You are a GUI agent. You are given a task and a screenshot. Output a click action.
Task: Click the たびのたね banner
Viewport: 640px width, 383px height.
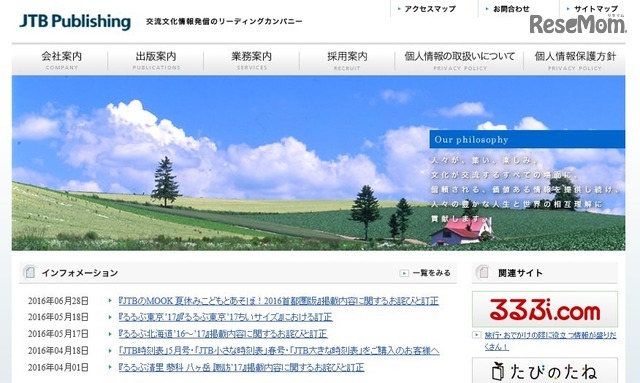point(544,370)
